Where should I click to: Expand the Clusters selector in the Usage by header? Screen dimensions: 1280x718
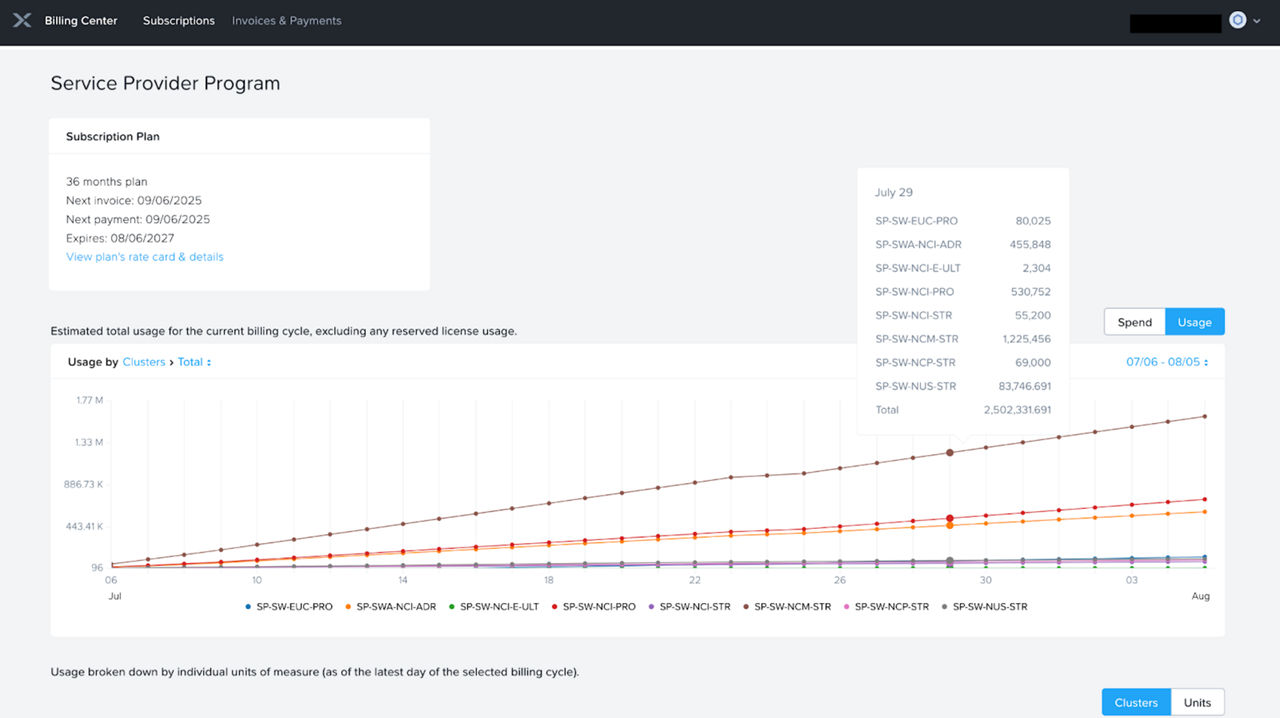click(x=144, y=361)
